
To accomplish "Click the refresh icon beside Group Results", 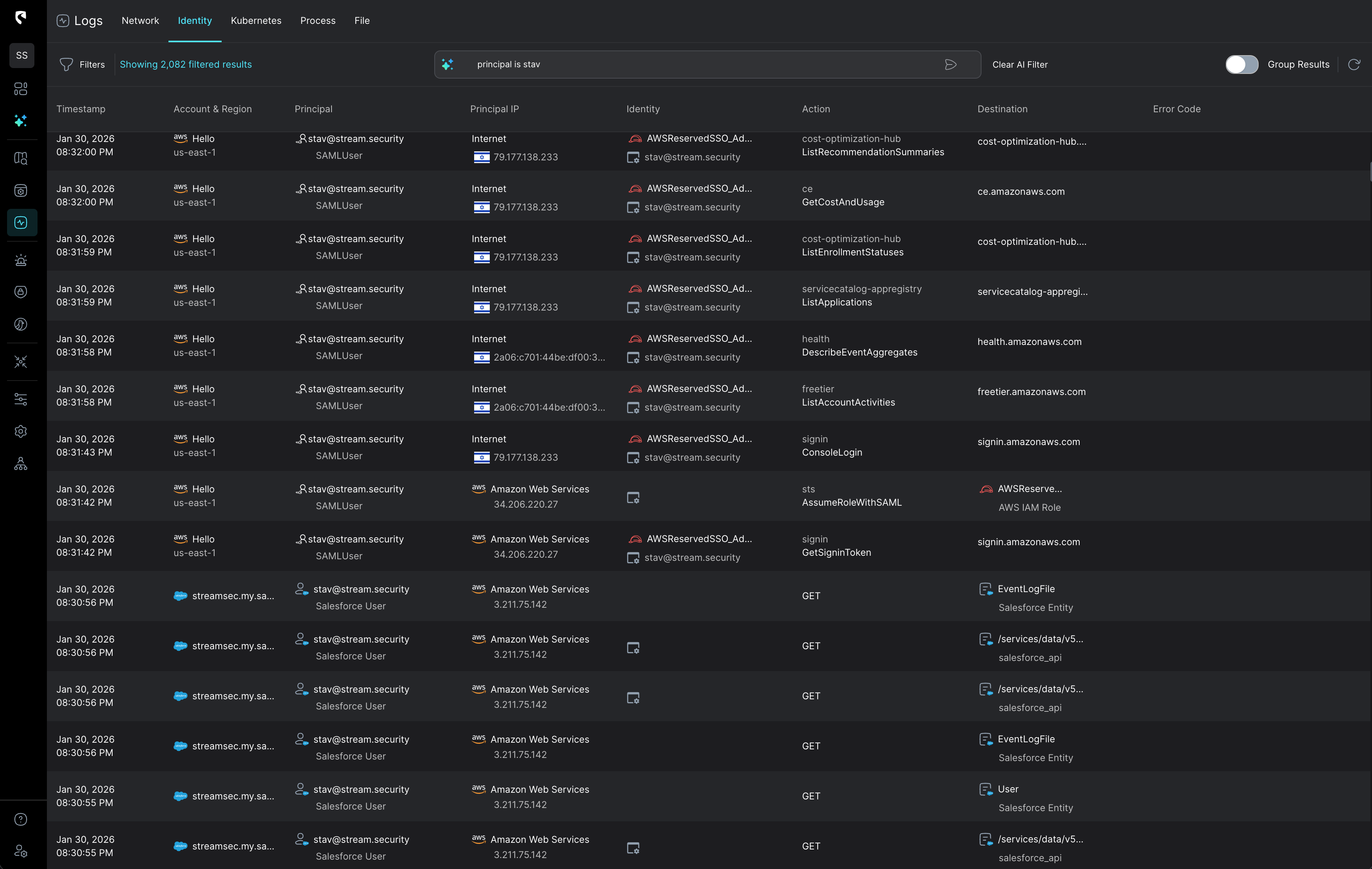I will click(x=1354, y=65).
